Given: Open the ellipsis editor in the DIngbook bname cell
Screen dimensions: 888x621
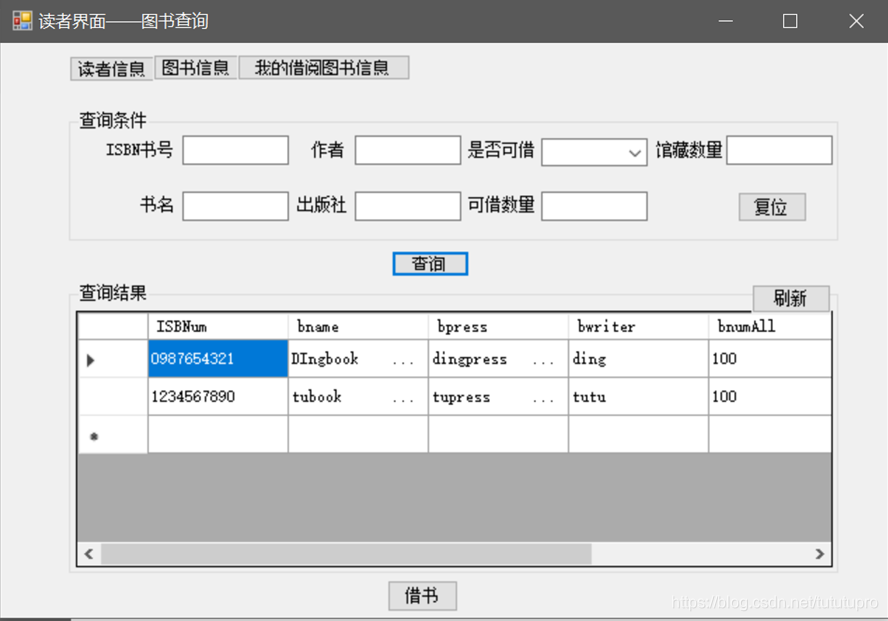Looking at the screenshot, I should point(404,360).
